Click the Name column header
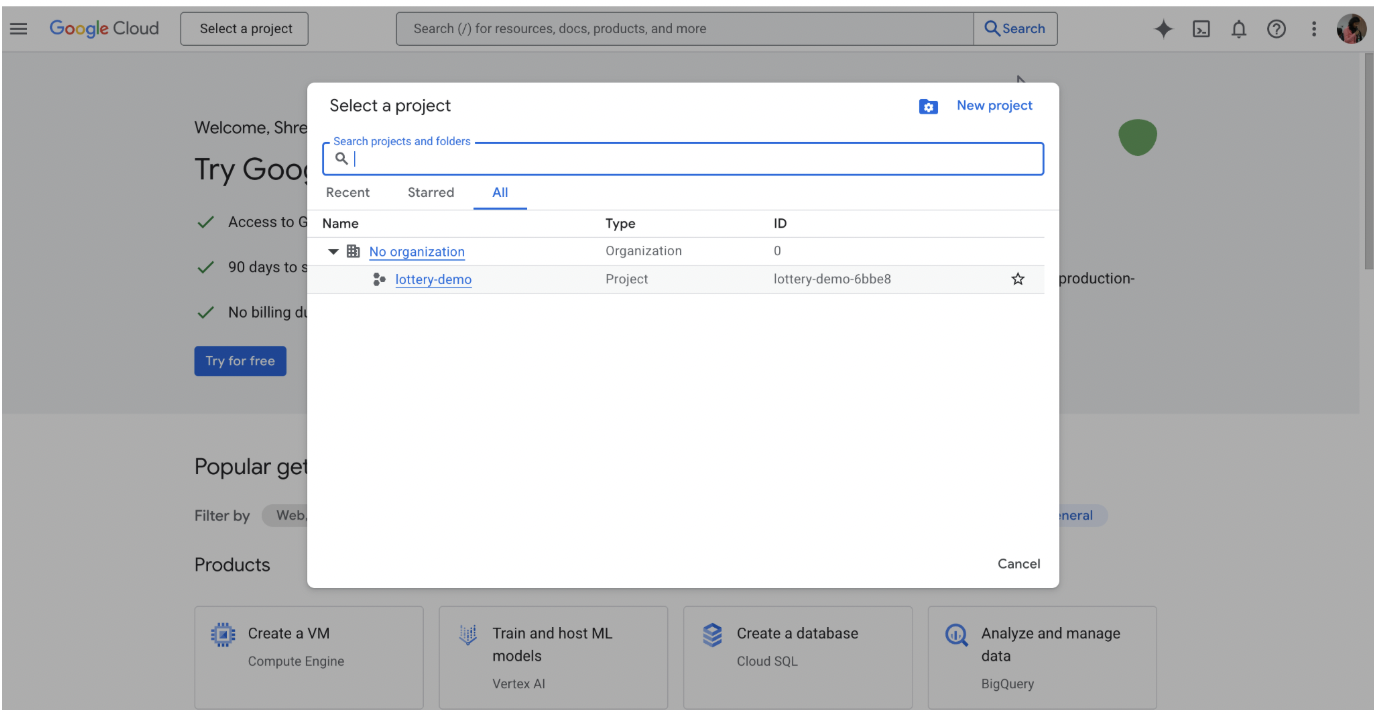This screenshot has height=714, width=1376. coord(340,224)
